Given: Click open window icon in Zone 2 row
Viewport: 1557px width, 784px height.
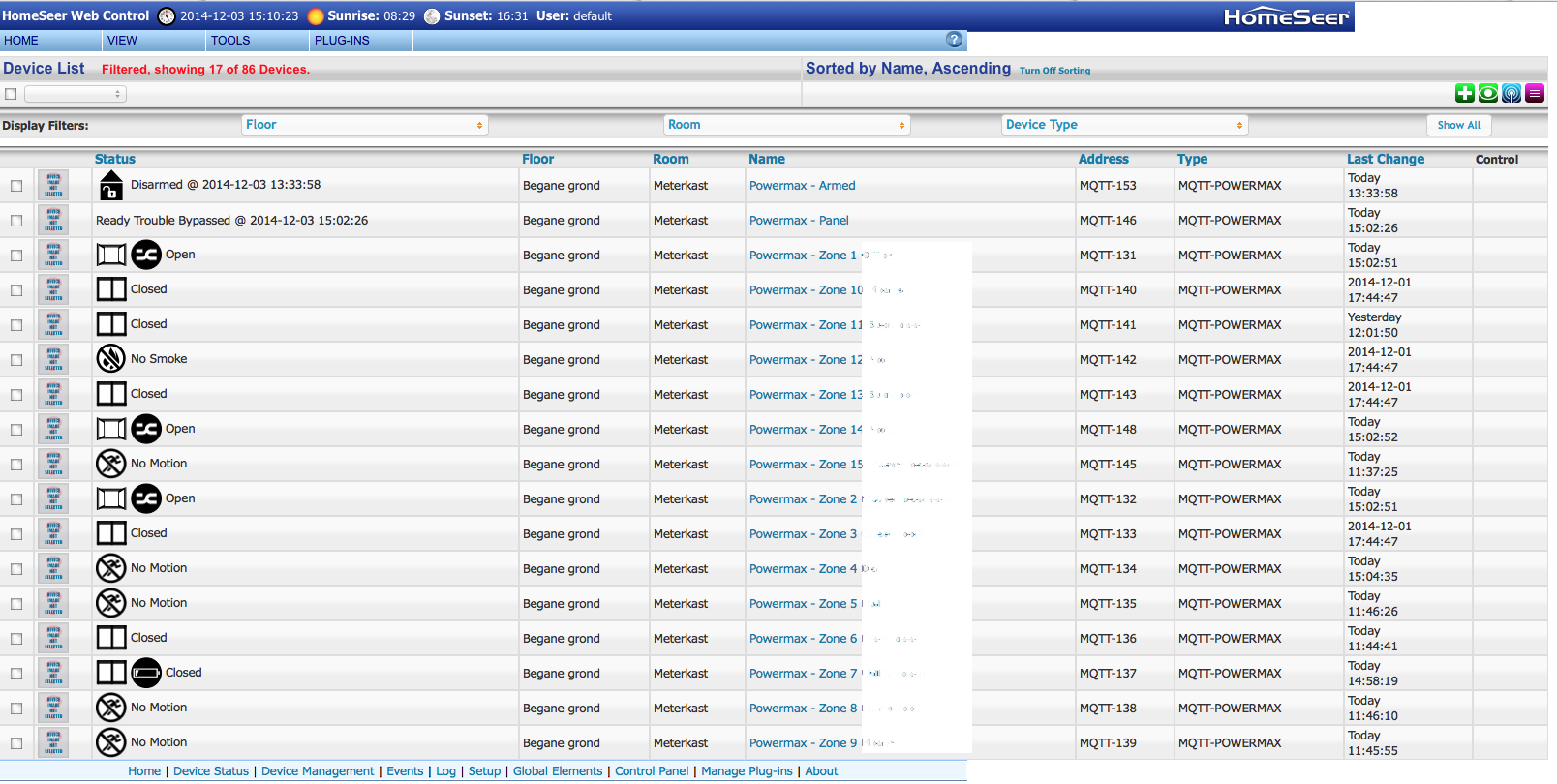Looking at the screenshot, I should [111, 498].
